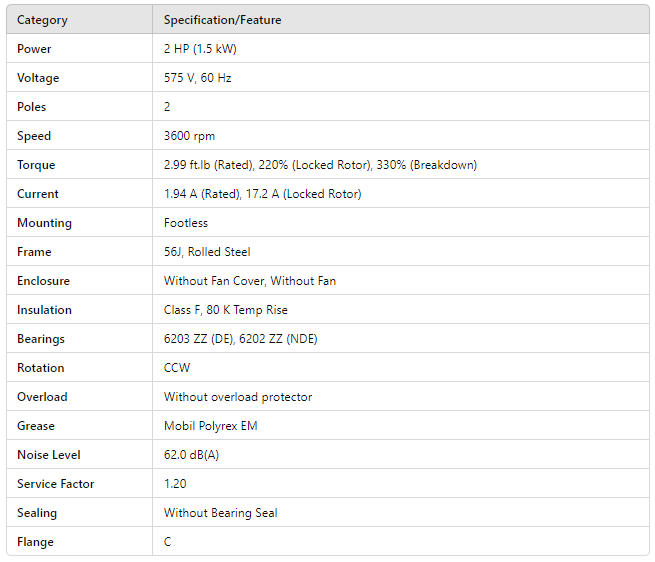The height and width of the screenshot is (562, 655).
Task: Click the 'Without Bearing Seal' sealing cell
Action: (x=220, y=513)
